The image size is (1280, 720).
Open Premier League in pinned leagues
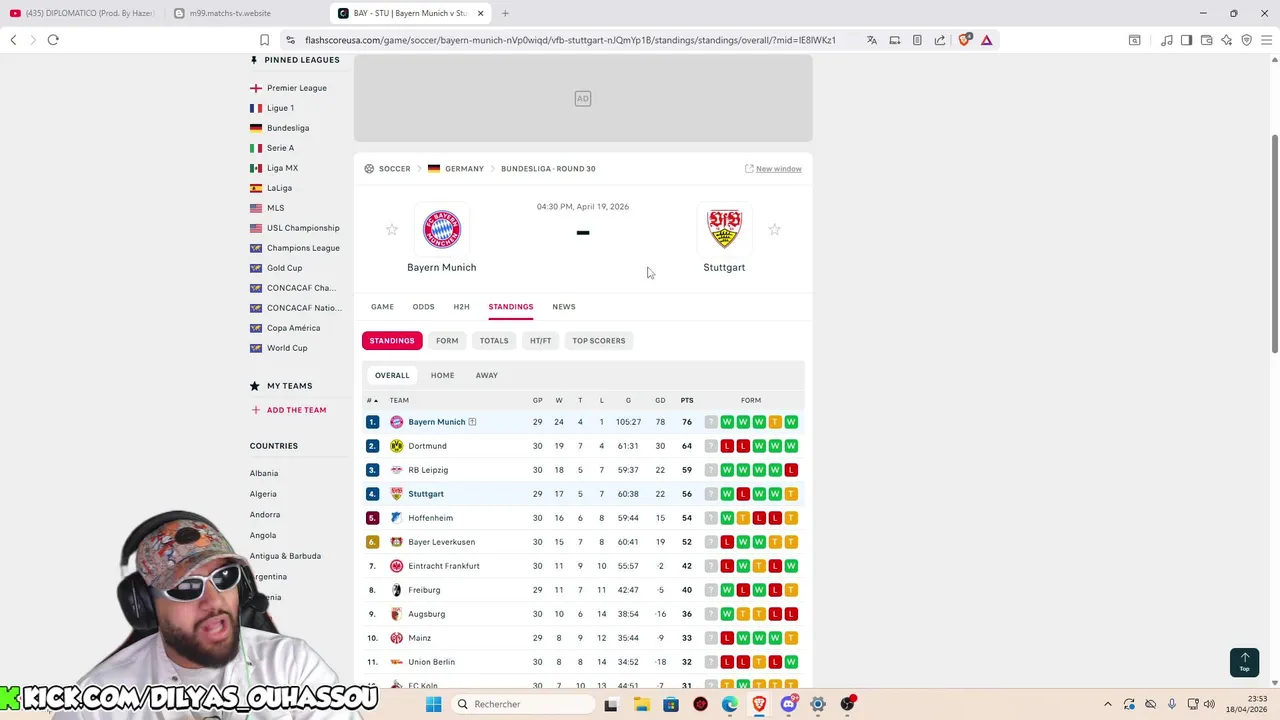click(x=297, y=88)
